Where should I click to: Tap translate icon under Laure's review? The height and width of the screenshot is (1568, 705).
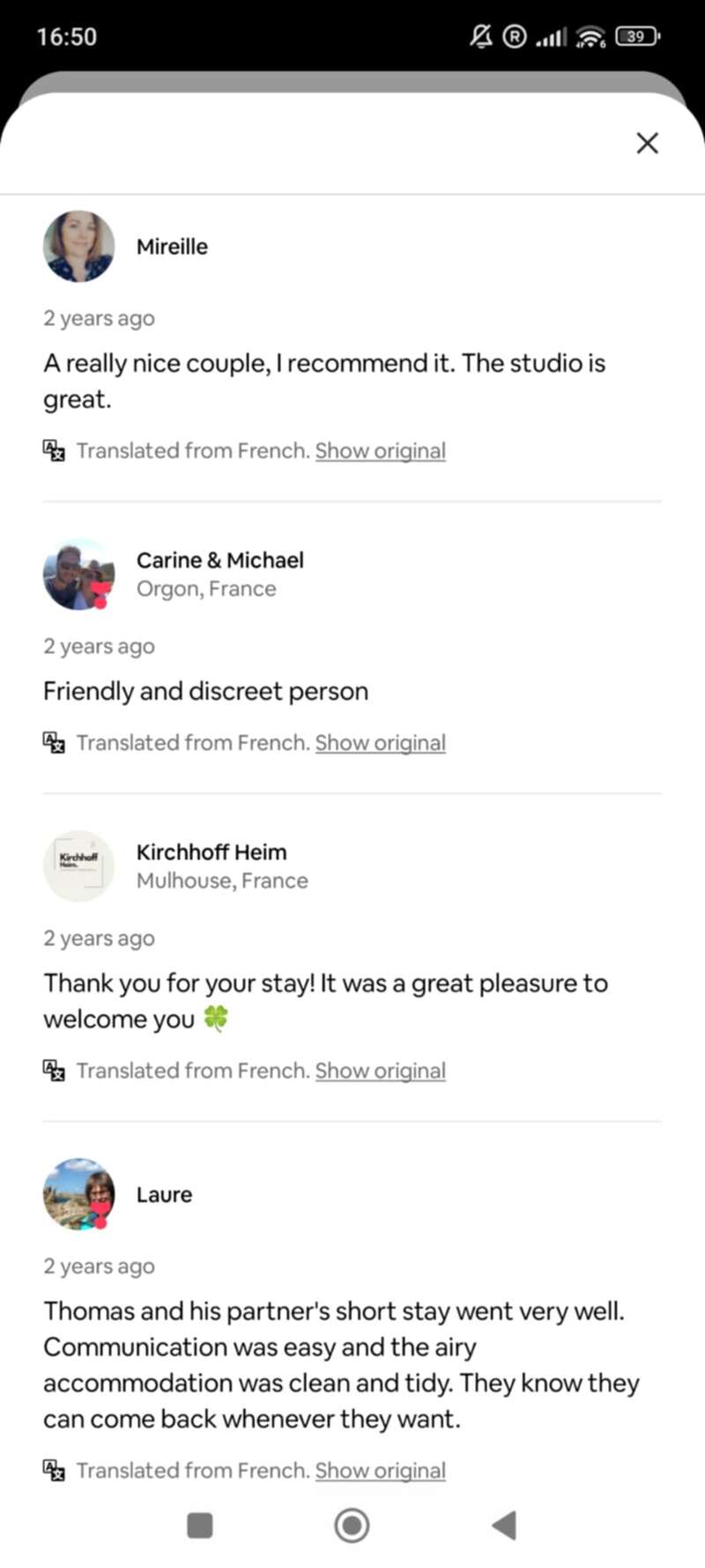click(54, 1470)
